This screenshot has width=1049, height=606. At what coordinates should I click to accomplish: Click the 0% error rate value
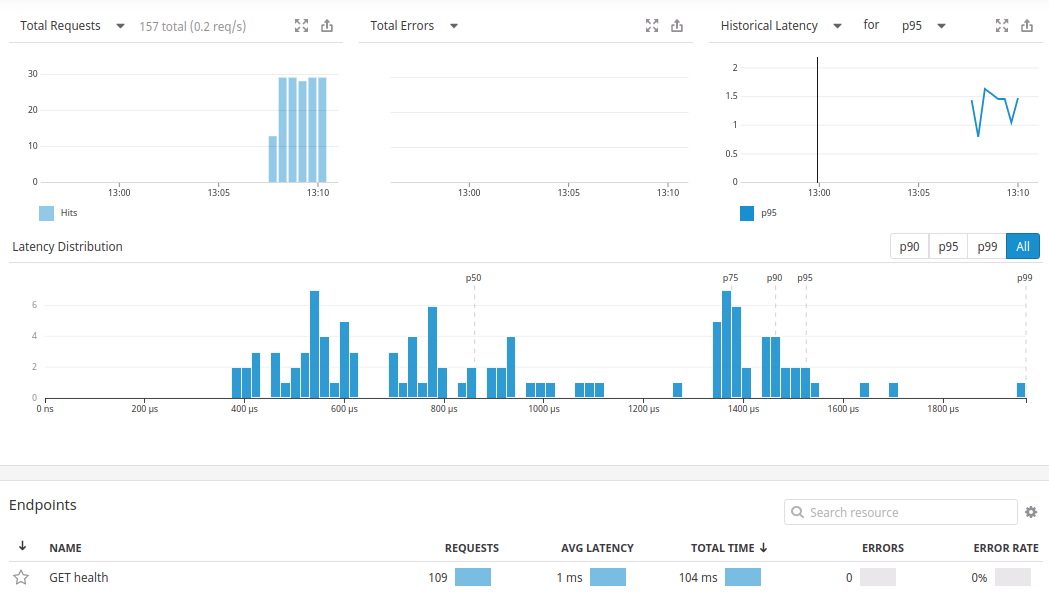[x=979, y=577]
